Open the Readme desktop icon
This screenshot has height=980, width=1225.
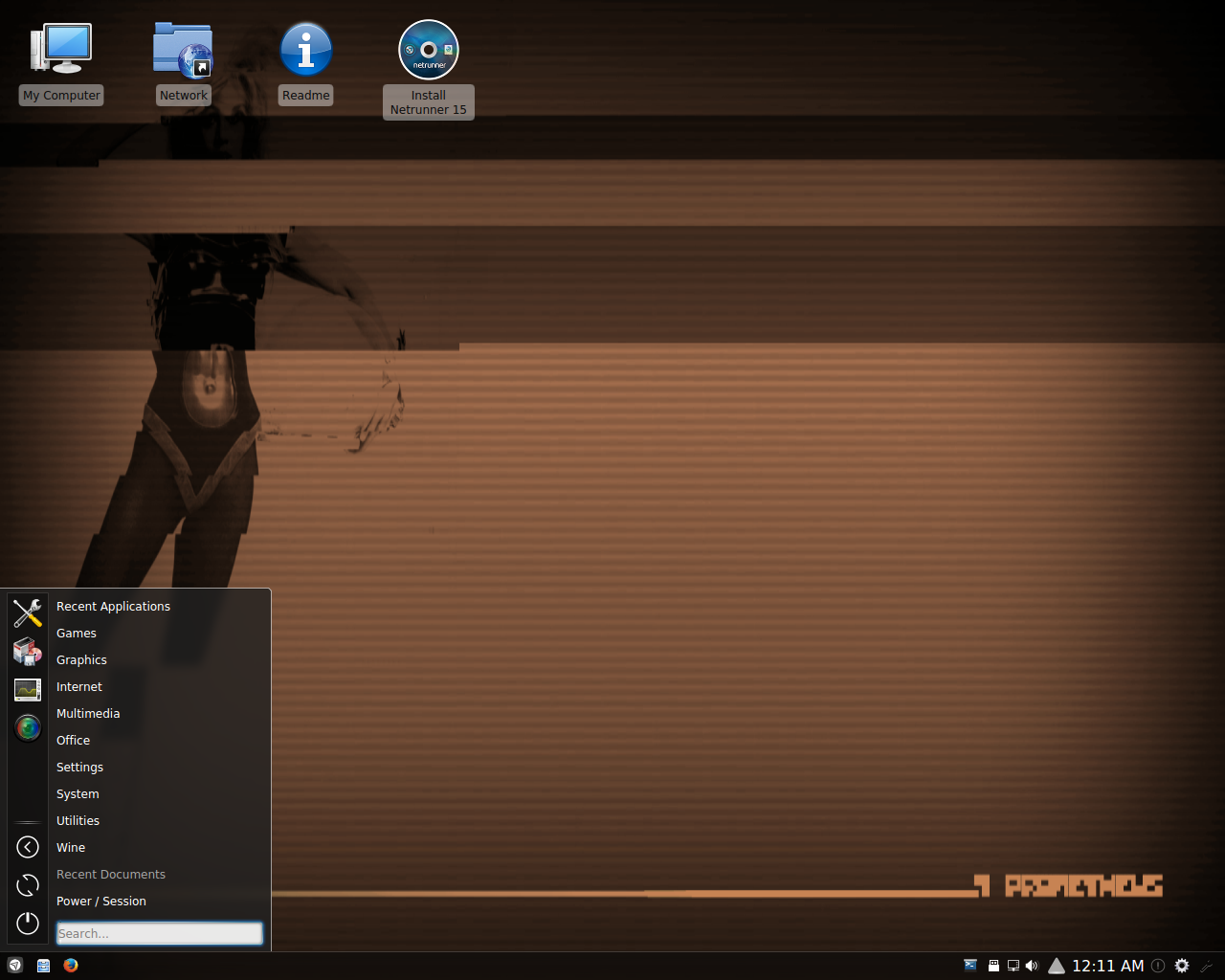click(x=306, y=63)
